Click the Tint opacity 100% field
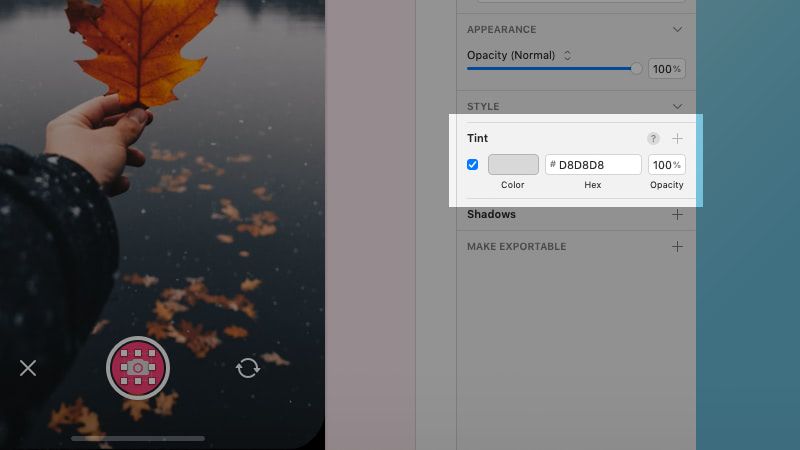The height and width of the screenshot is (450, 800). pyautogui.click(x=667, y=164)
